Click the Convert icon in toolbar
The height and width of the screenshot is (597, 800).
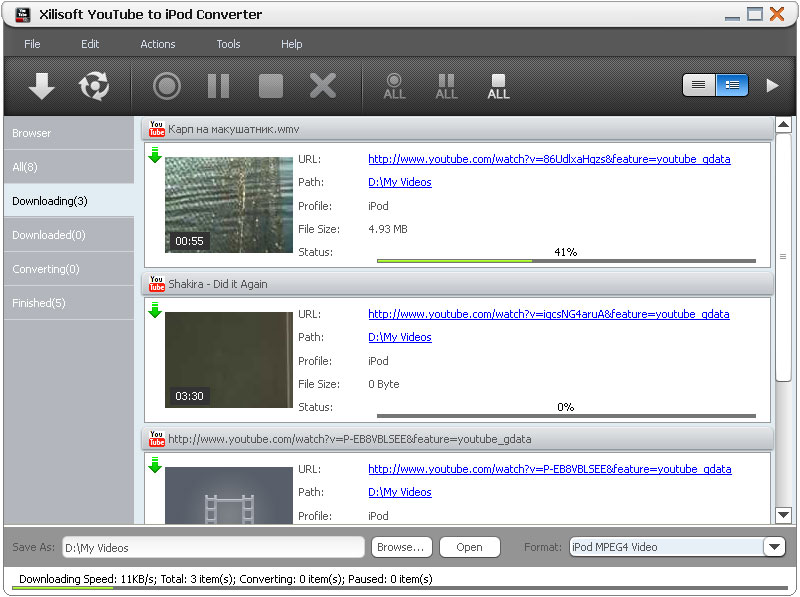(x=94, y=87)
